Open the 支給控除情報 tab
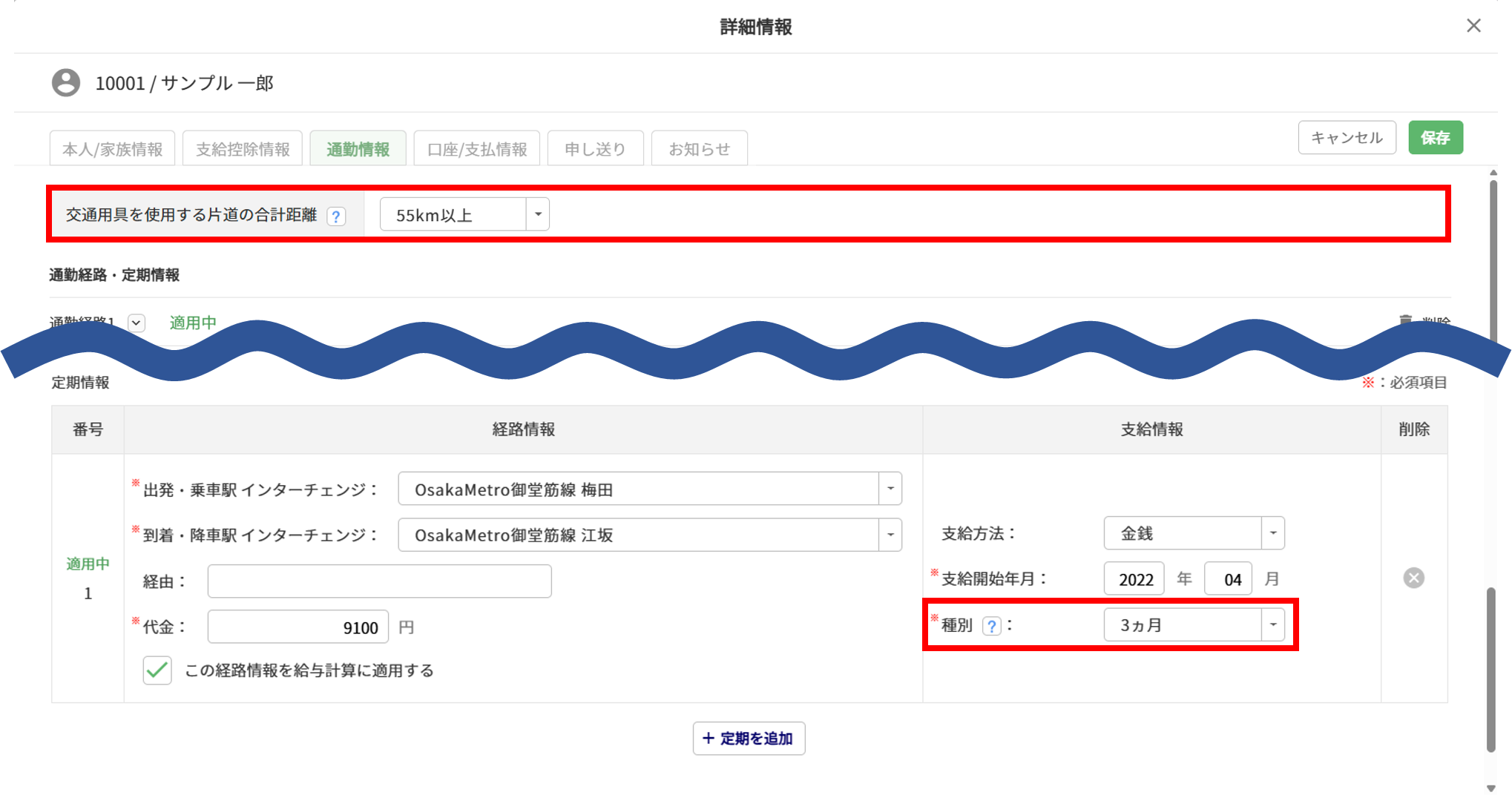The image size is (1512, 795). (243, 149)
